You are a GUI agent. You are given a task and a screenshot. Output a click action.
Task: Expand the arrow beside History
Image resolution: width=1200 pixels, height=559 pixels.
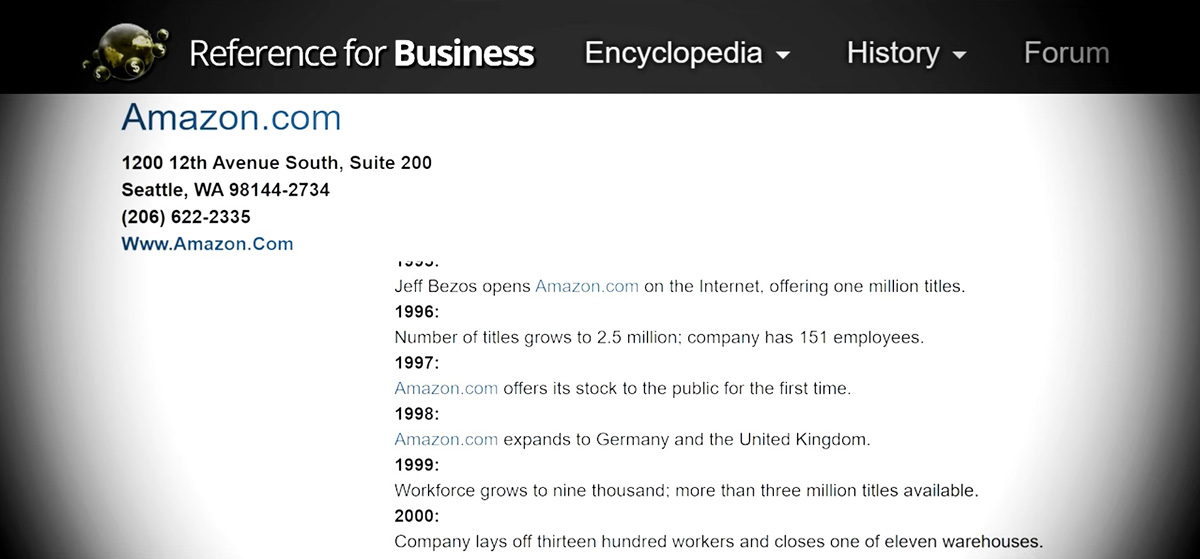[960, 55]
